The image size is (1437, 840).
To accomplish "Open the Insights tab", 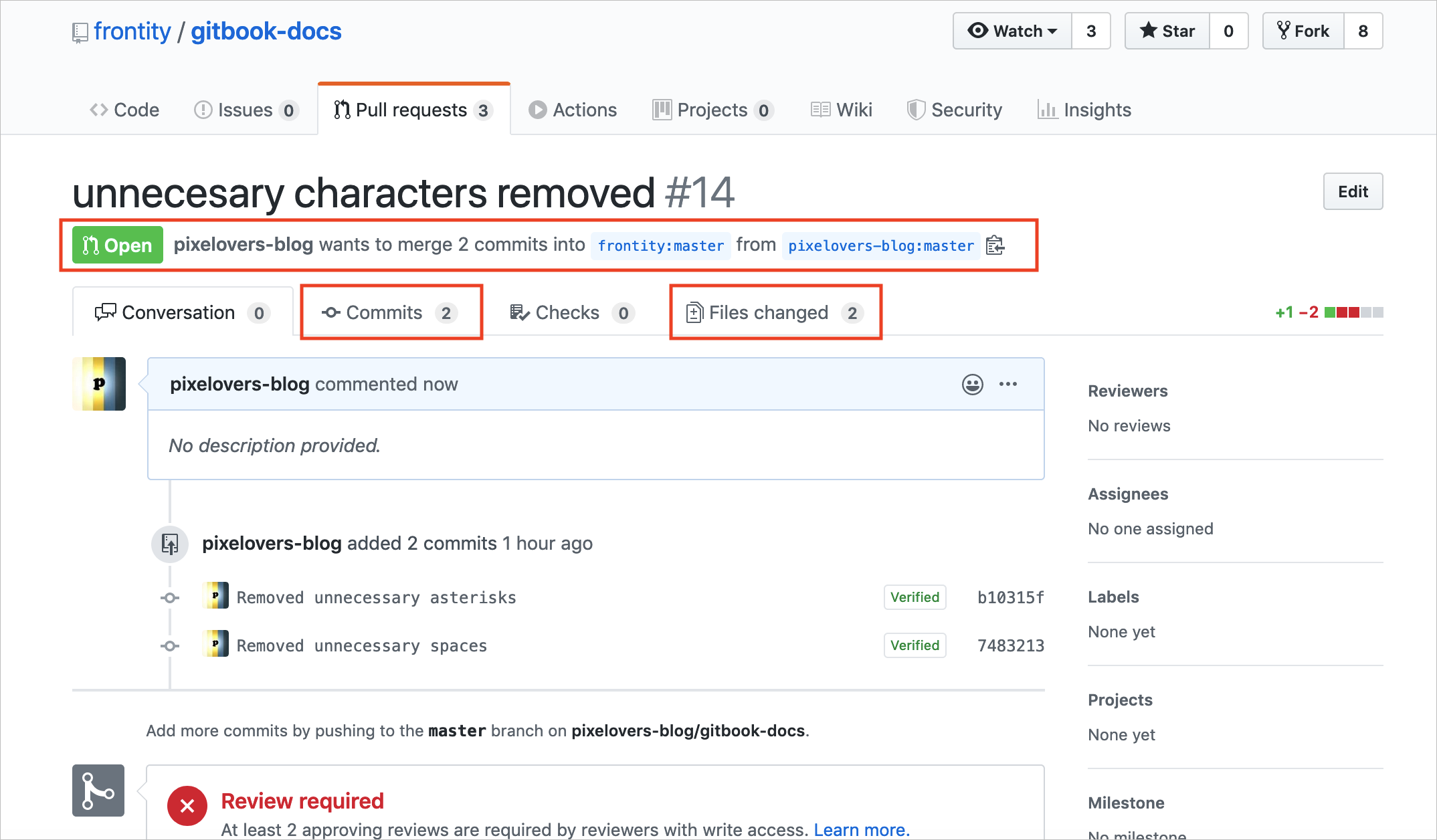I will pyautogui.click(x=1084, y=110).
